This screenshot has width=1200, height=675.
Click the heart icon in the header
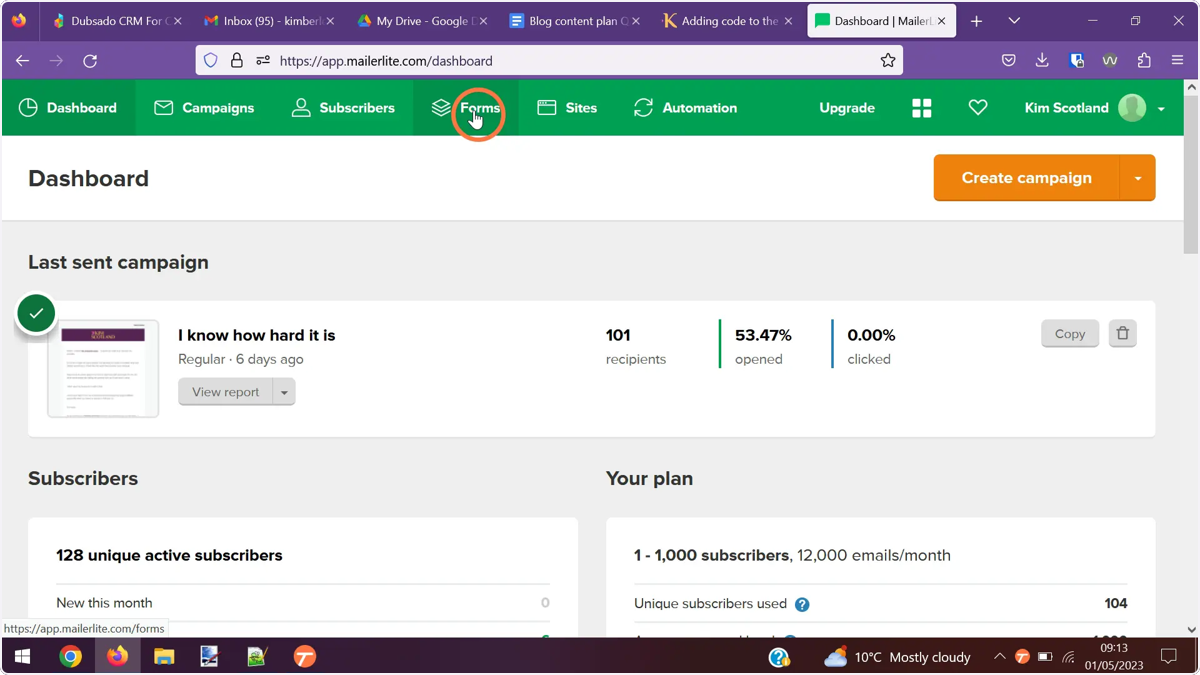[978, 108]
